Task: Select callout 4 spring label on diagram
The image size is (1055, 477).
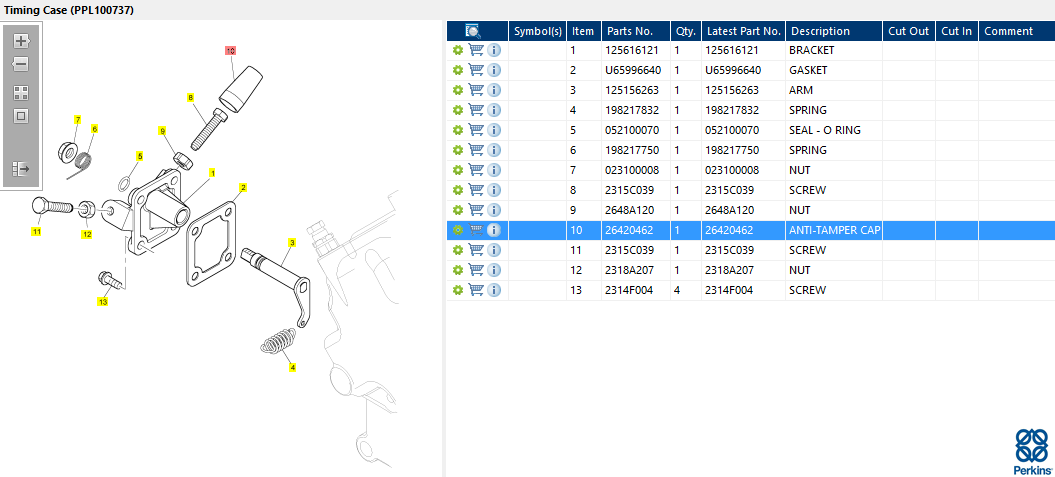Action: pyautogui.click(x=293, y=367)
